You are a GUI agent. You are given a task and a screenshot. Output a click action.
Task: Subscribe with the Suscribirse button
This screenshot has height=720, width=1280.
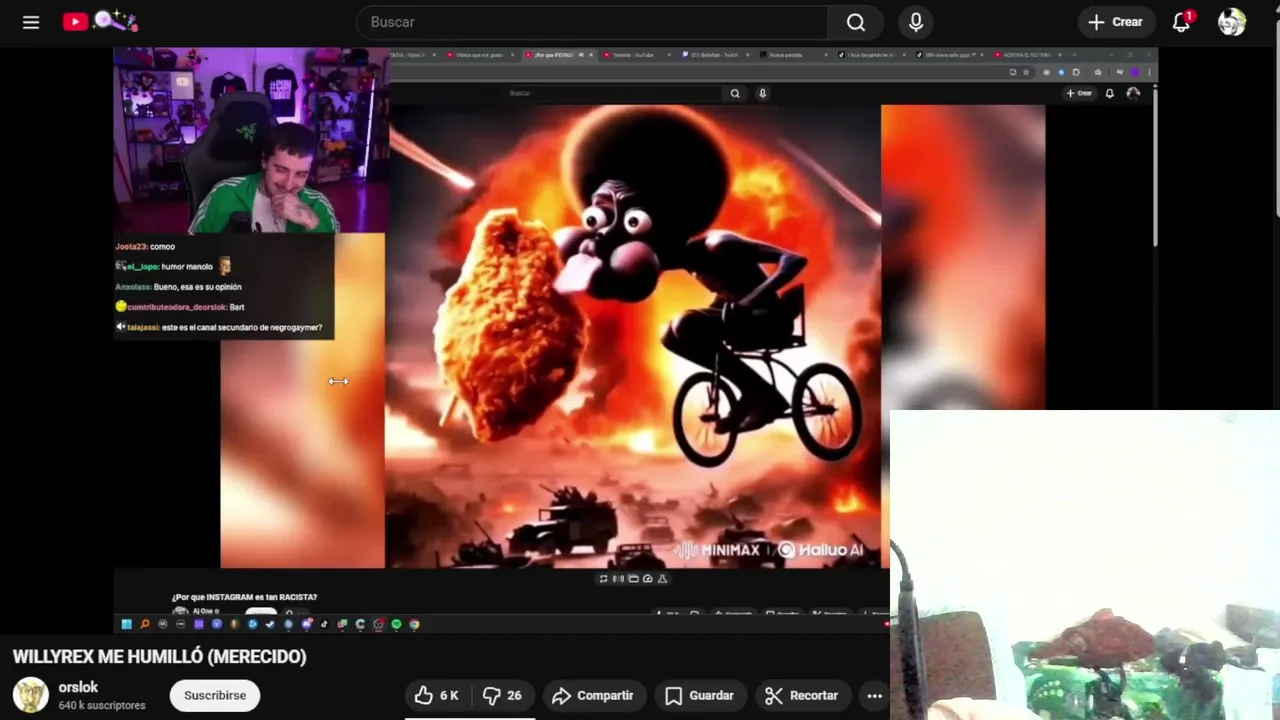215,695
